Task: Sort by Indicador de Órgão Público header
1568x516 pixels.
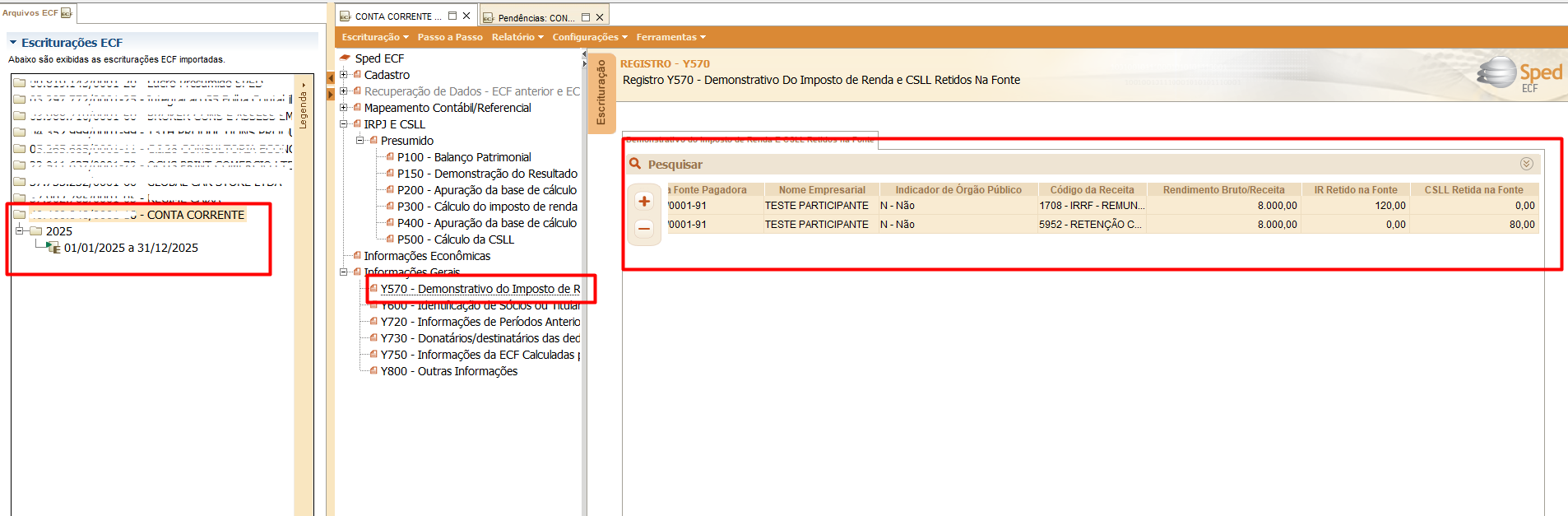Action: click(958, 190)
